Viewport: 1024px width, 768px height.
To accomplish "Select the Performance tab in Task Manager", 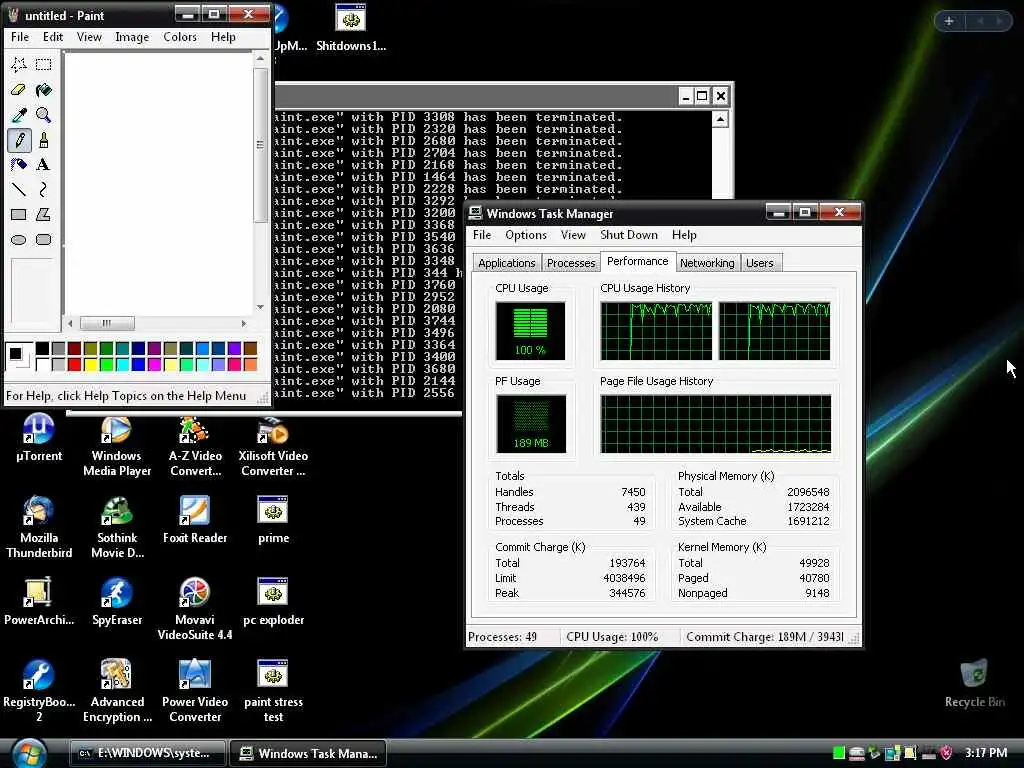I will [637, 261].
